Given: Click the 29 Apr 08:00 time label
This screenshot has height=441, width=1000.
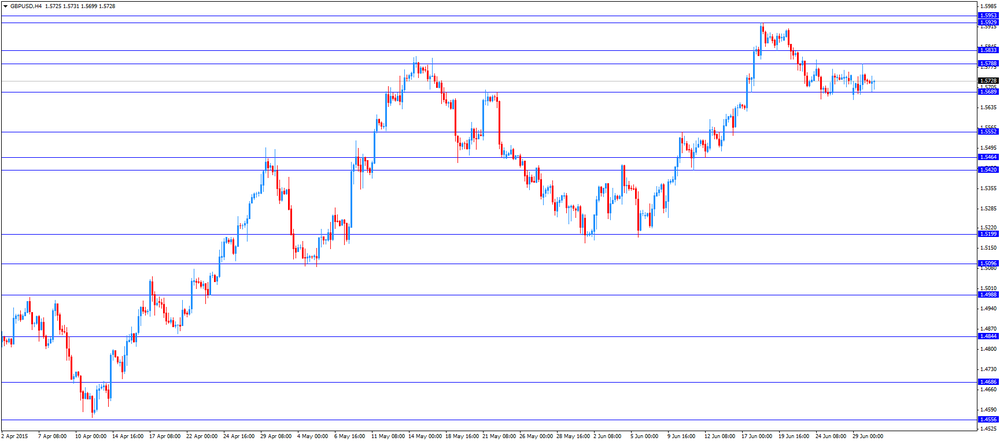Looking at the screenshot, I should (x=274, y=436).
